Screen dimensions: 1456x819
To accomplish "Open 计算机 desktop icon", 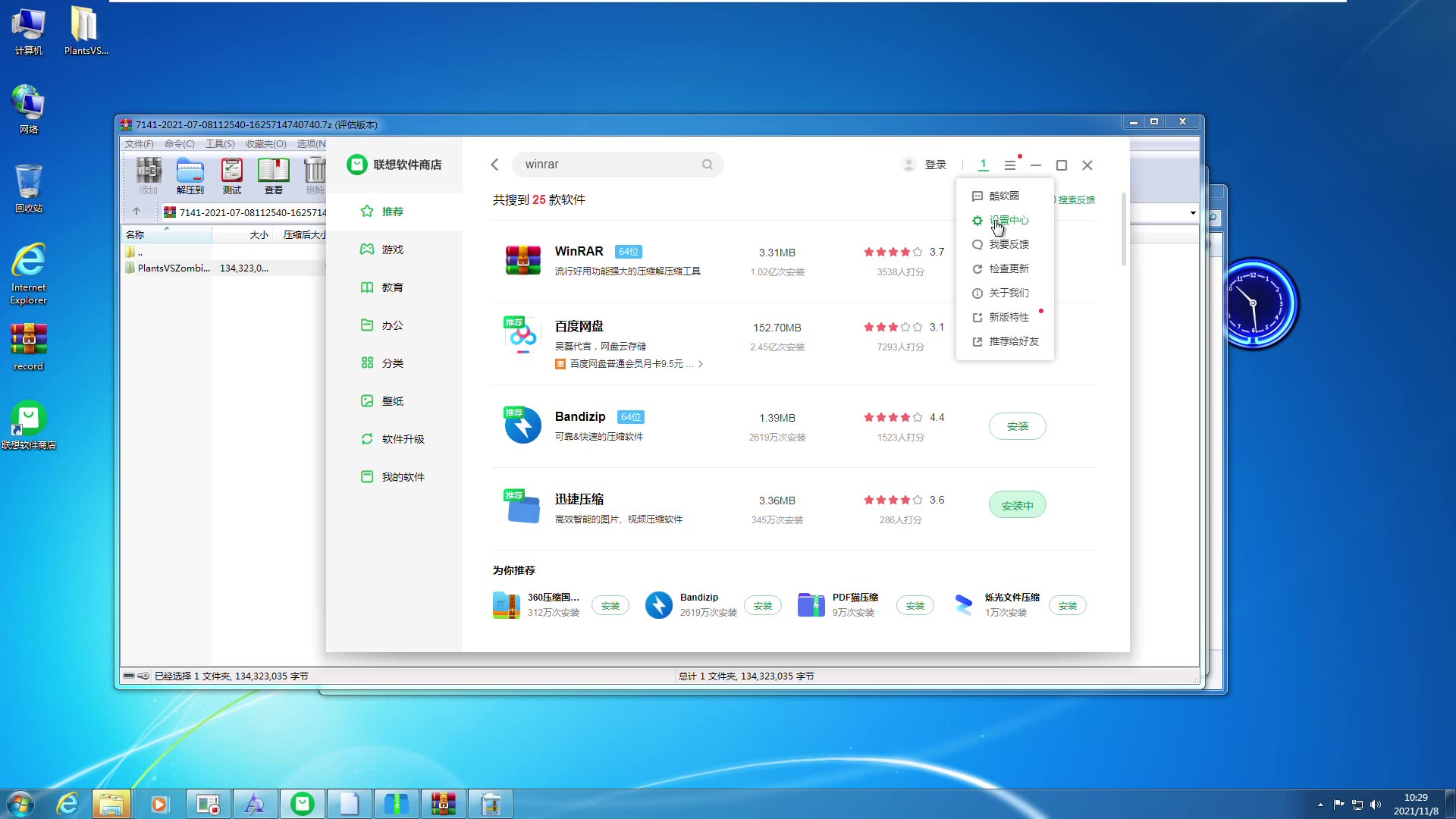I will (x=29, y=32).
